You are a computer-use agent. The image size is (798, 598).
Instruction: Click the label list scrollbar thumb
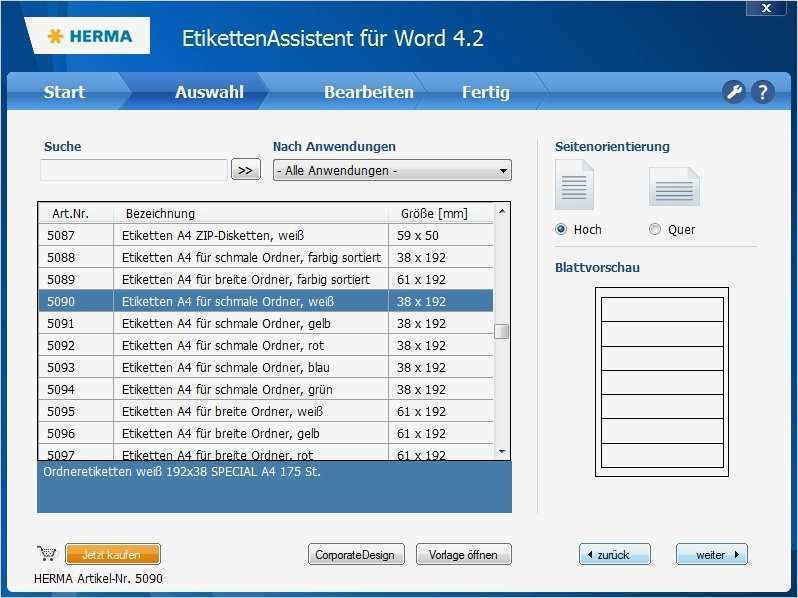click(x=502, y=331)
